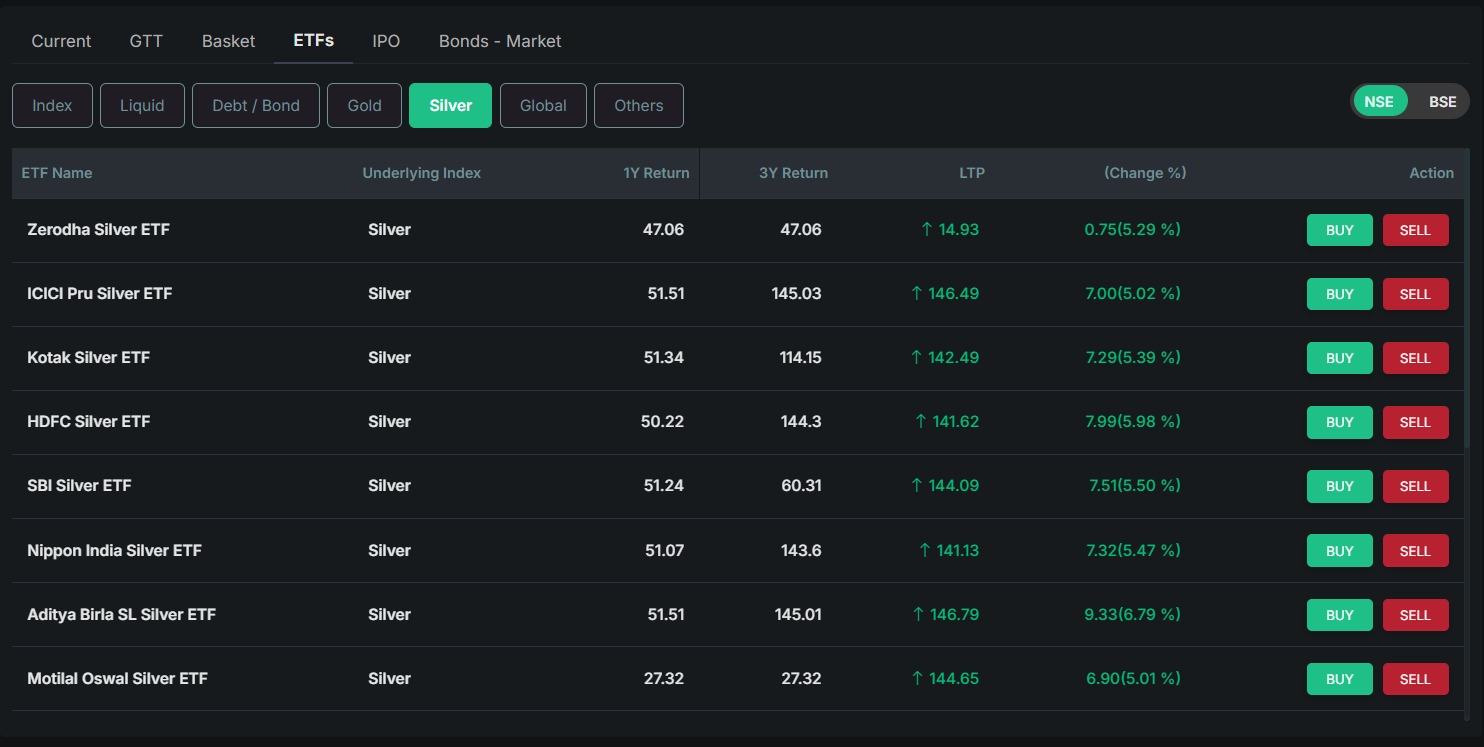Select the Liquid ETF category
Screen dimensions: 1484x747
pos(142,105)
